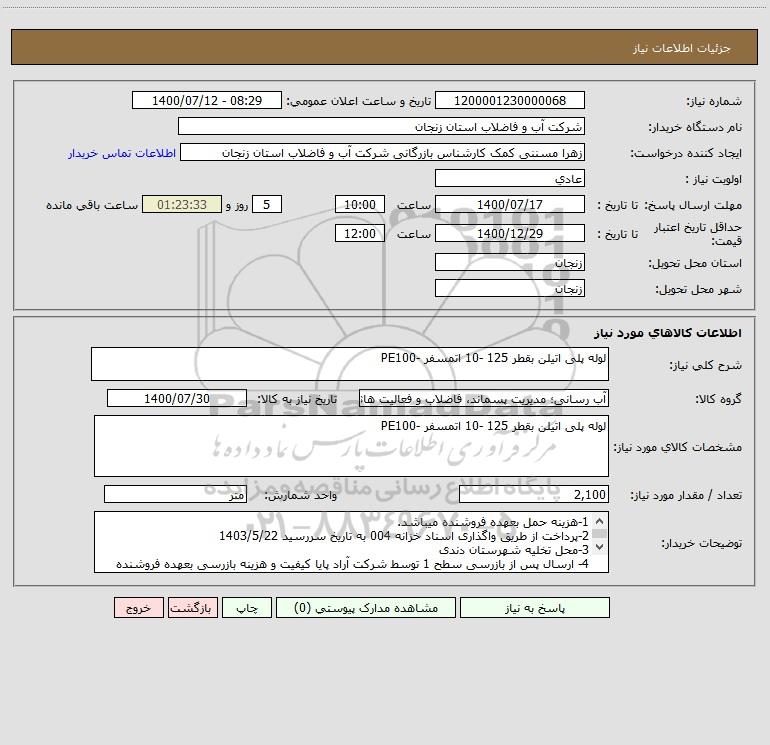
Task: Click the label 'تعداد / مقدار مورد نیاز:'
Action: pyautogui.click(x=686, y=495)
